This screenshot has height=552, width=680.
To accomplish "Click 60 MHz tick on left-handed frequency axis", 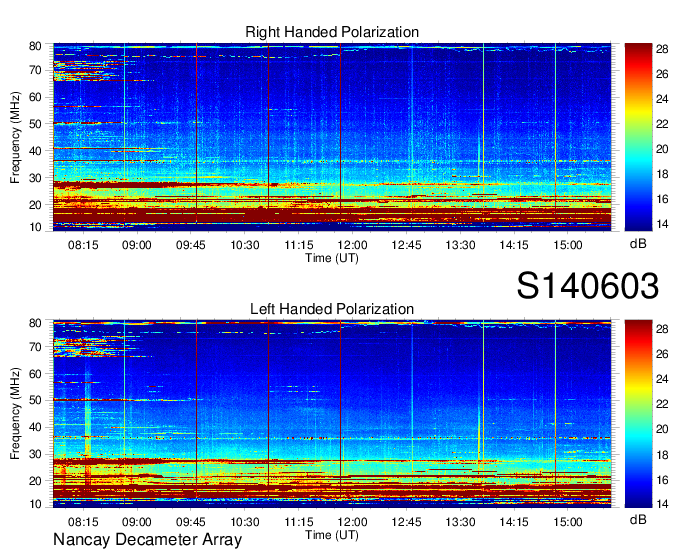I will pyautogui.click(x=35, y=373).
